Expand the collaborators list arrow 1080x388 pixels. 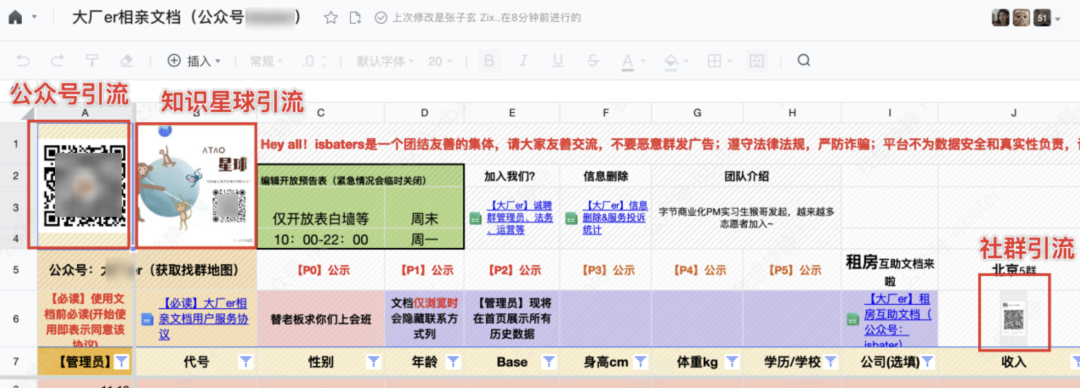coord(1058,19)
